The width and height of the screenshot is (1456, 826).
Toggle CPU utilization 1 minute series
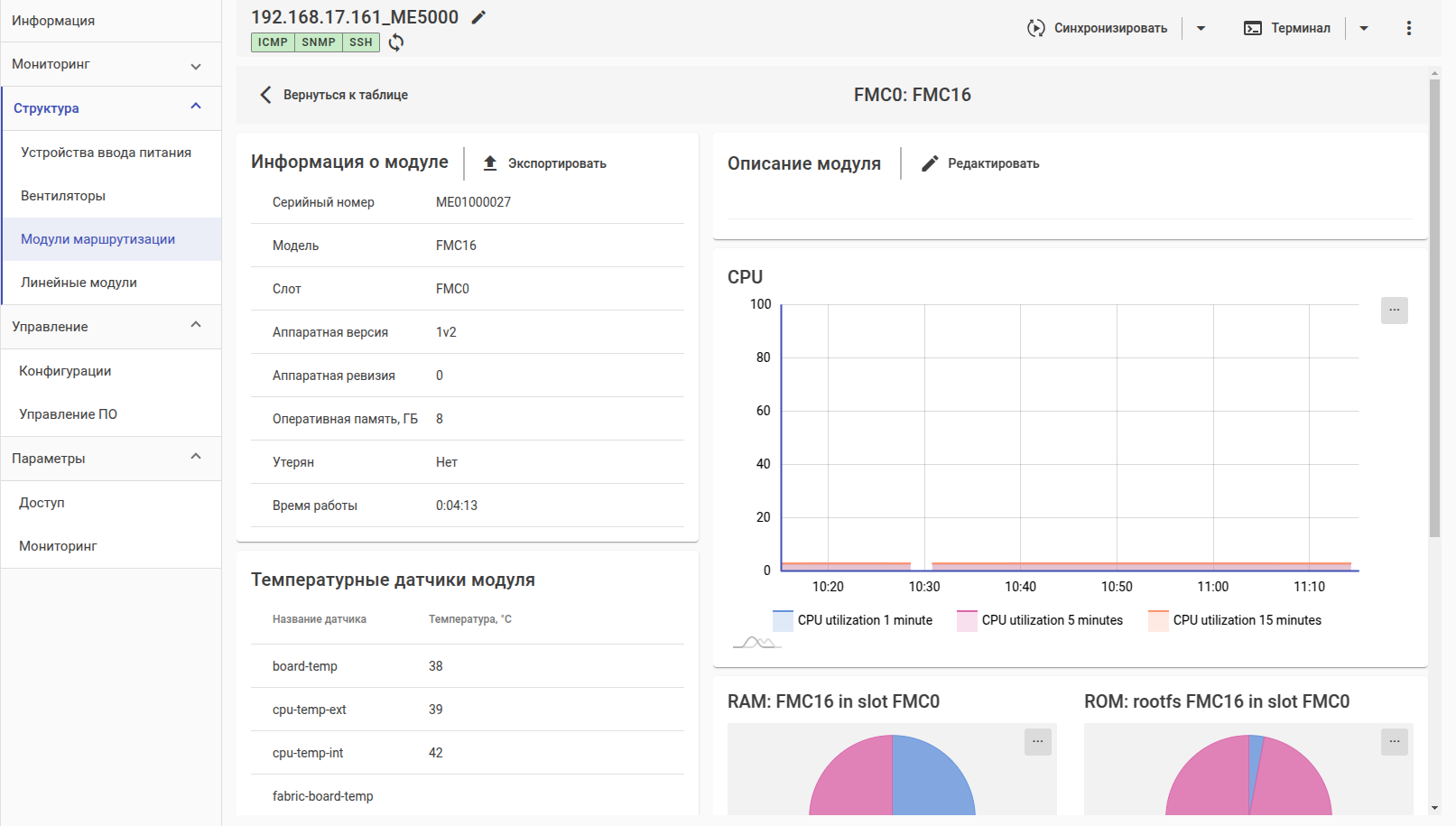pos(853,620)
